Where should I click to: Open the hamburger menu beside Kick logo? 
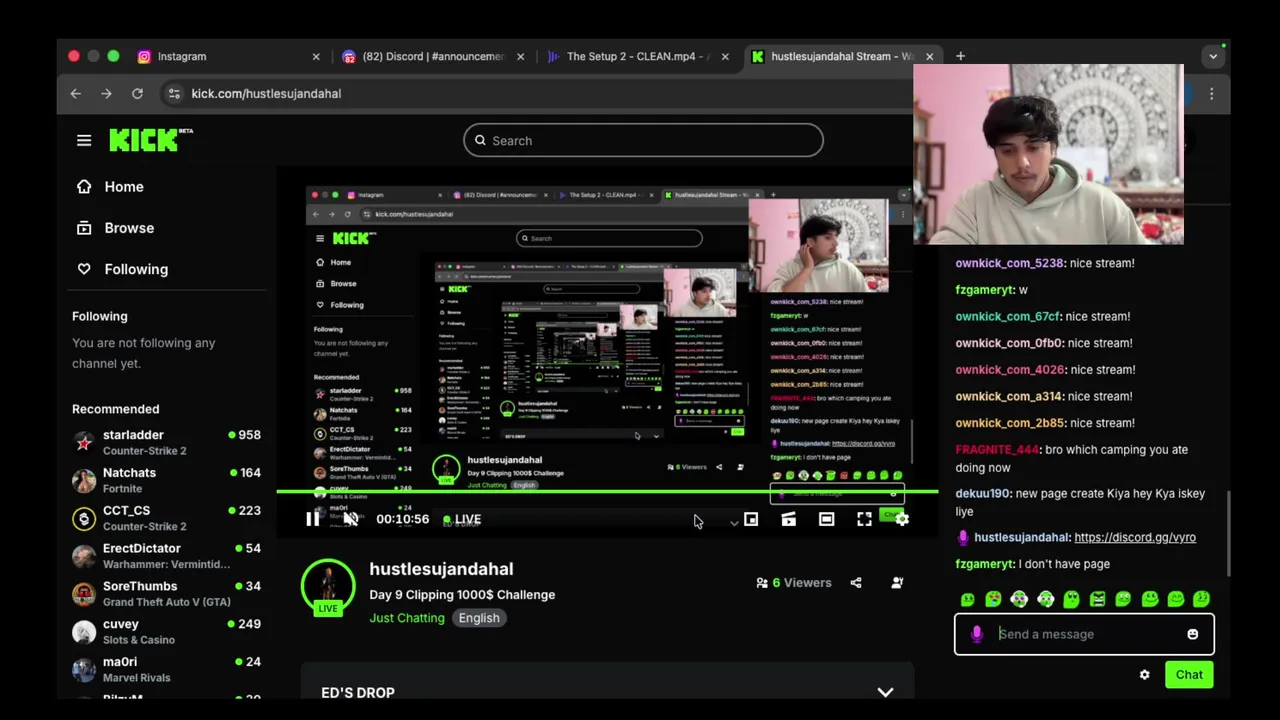point(84,141)
